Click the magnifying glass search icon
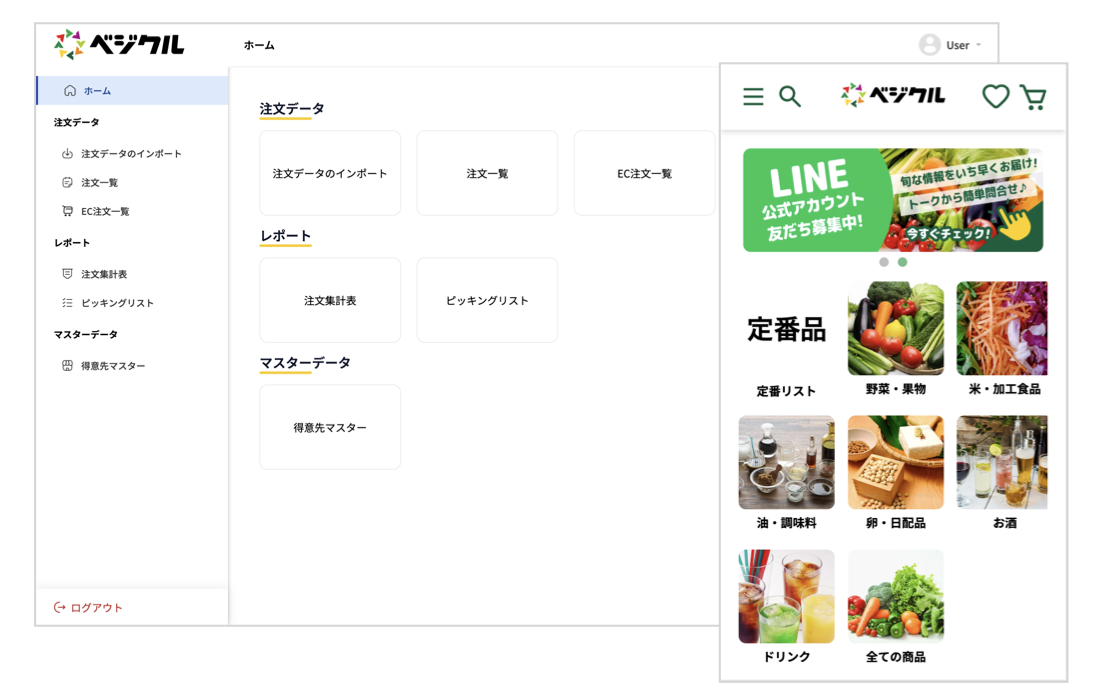 [790, 96]
